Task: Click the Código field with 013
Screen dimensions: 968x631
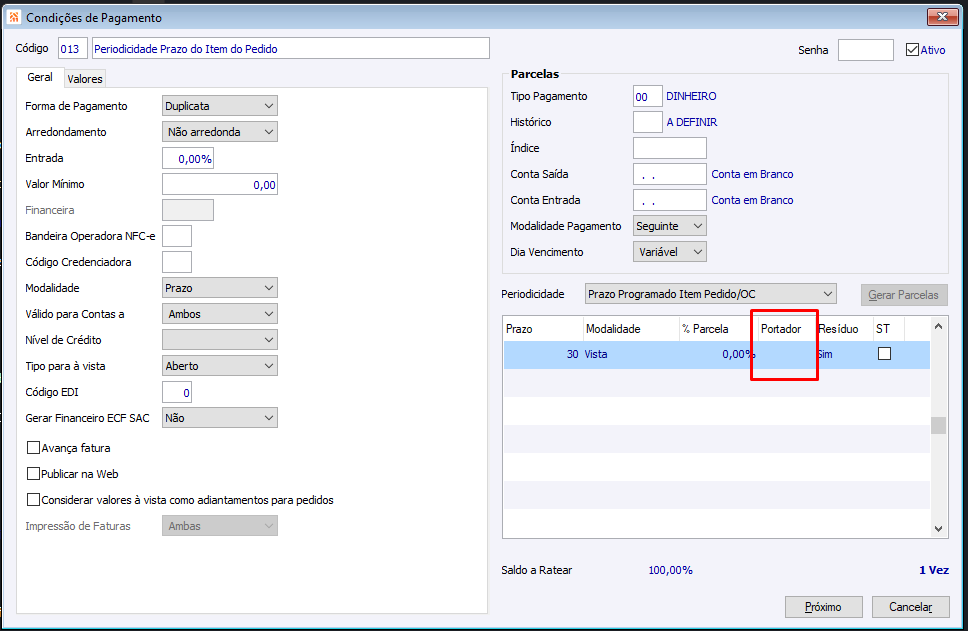Action: pyautogui.click(x=72, y=49)
